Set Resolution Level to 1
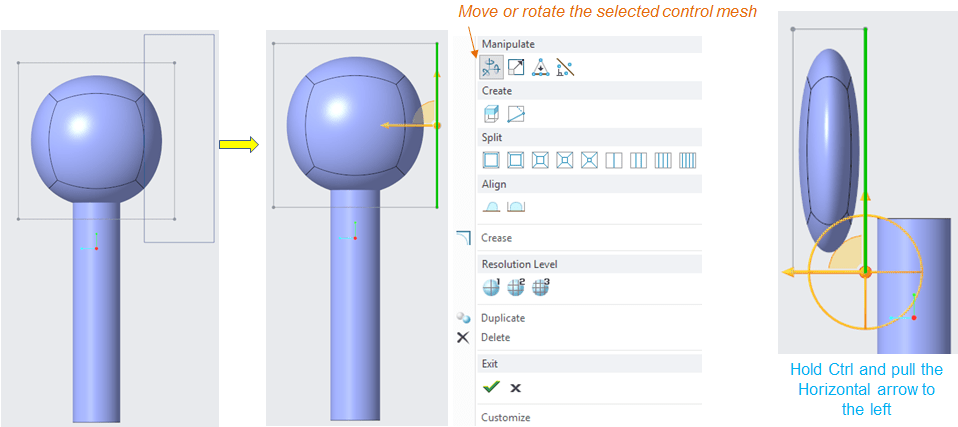The image size is (958, 427). pos(491,287)
